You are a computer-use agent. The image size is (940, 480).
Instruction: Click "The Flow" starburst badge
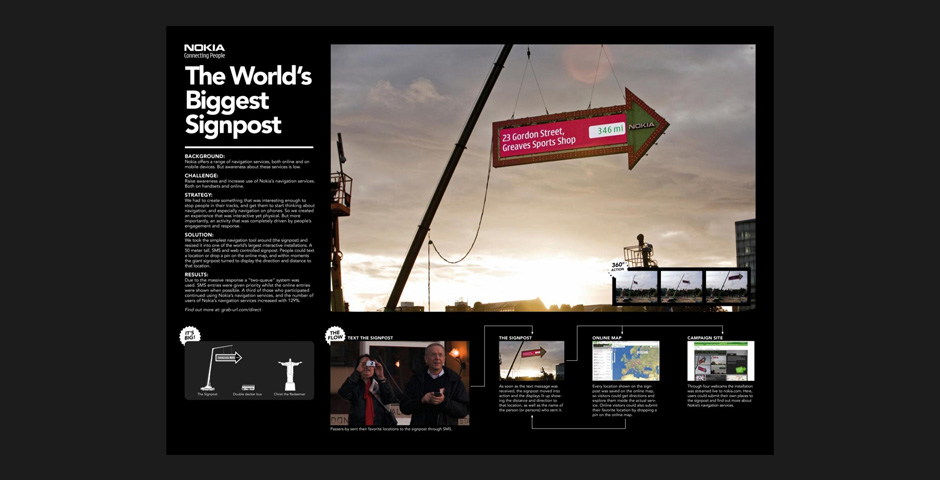point(336,336)
